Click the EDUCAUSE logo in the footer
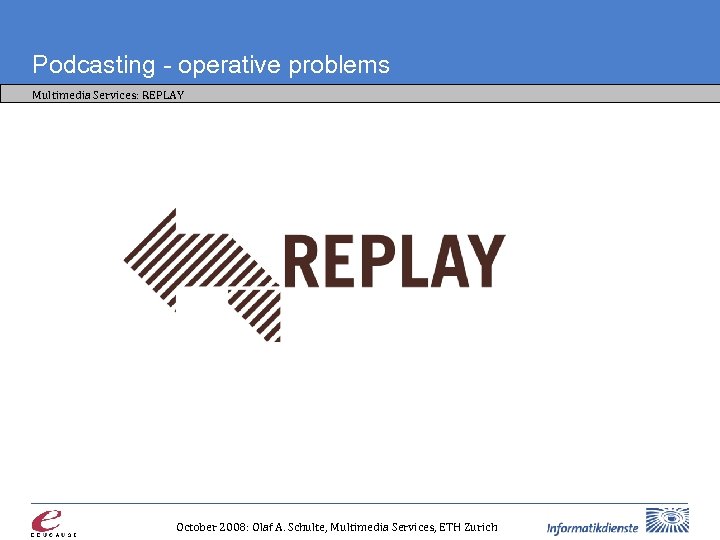 (53, 523)
